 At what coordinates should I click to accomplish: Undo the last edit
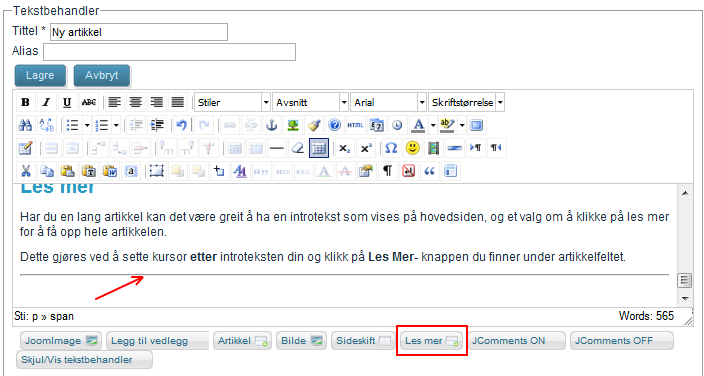point(182,125)
